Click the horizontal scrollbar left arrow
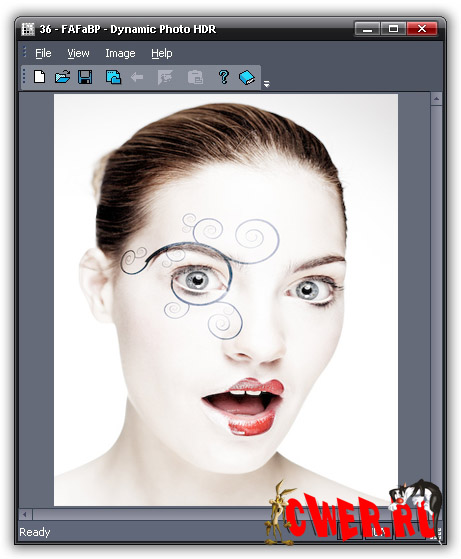 (25, 514)
